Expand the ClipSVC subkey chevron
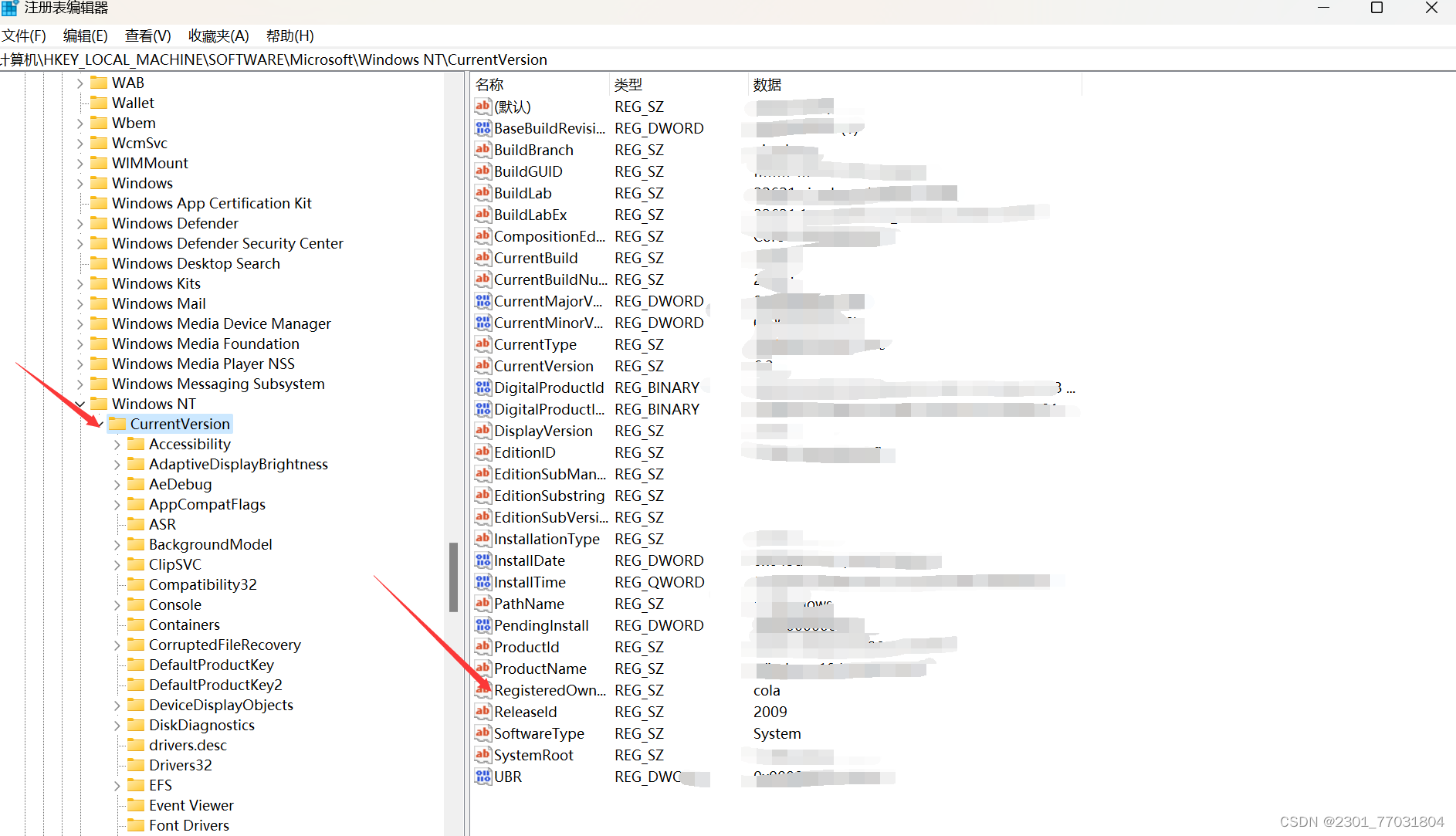This screenshot has width=1456, height=836. coord(117,564)
